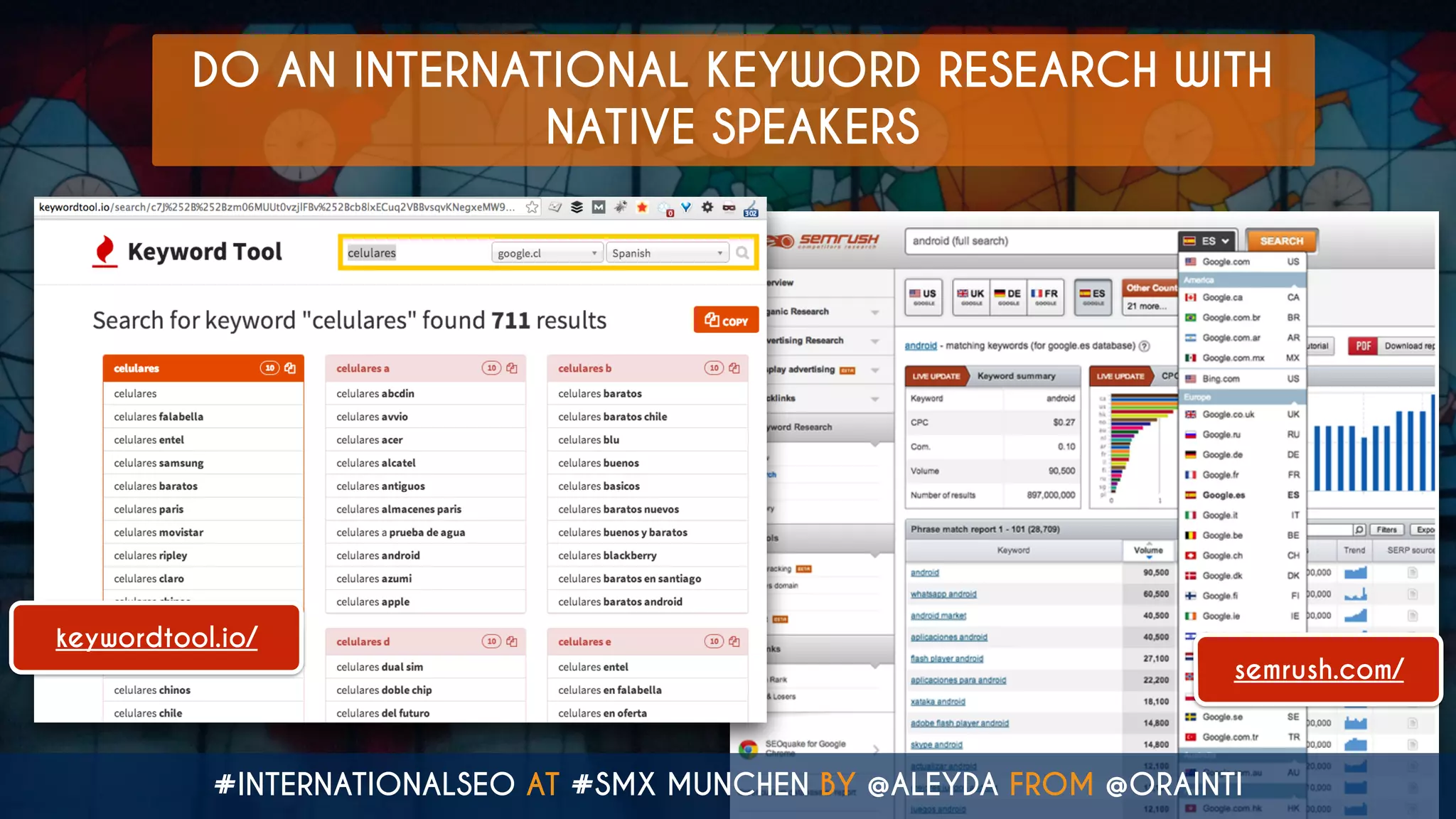Click the red star extension icon
1456x819 pixels.
[642, 207]
